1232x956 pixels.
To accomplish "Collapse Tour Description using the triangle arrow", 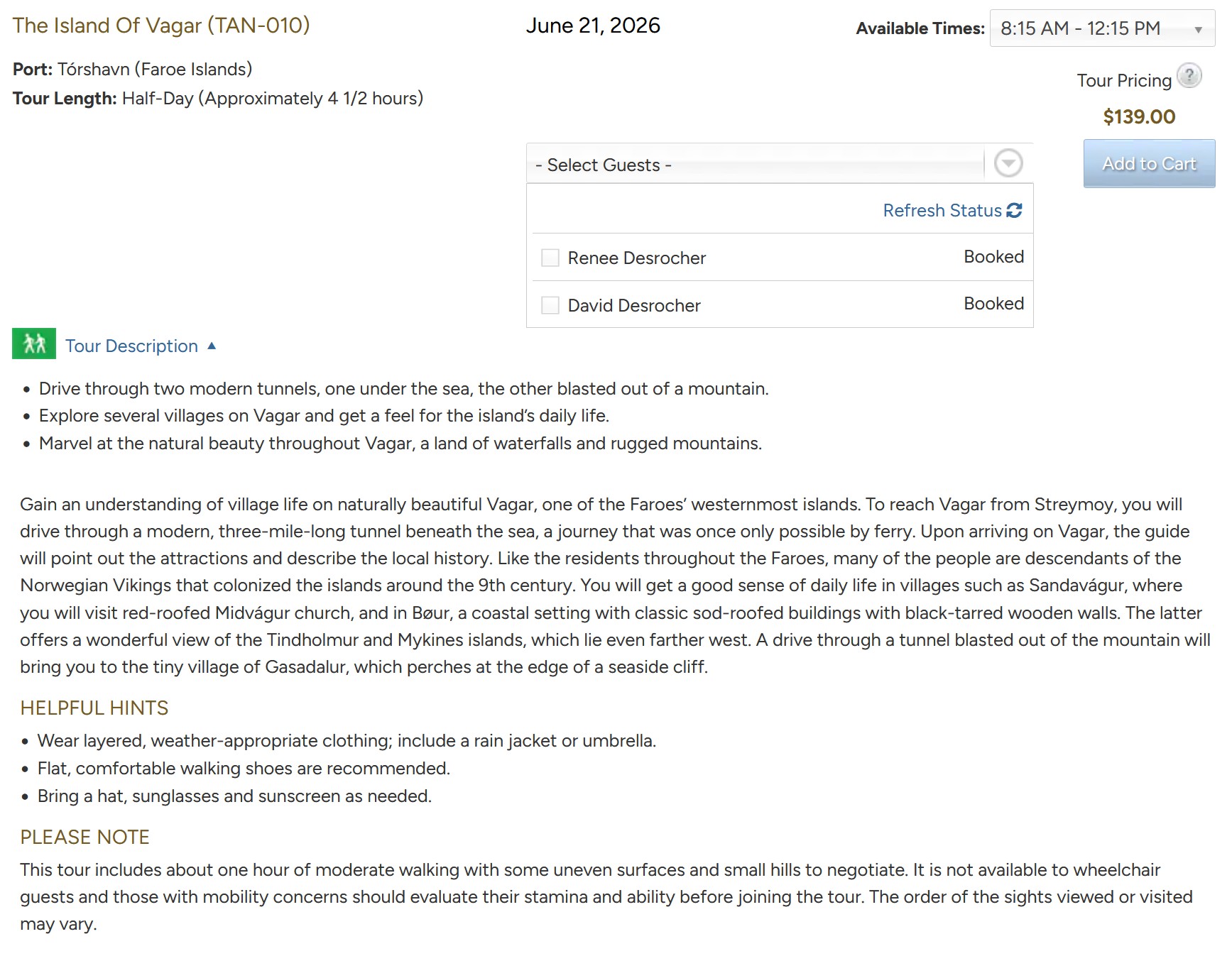I will click(x=212, y=346).
